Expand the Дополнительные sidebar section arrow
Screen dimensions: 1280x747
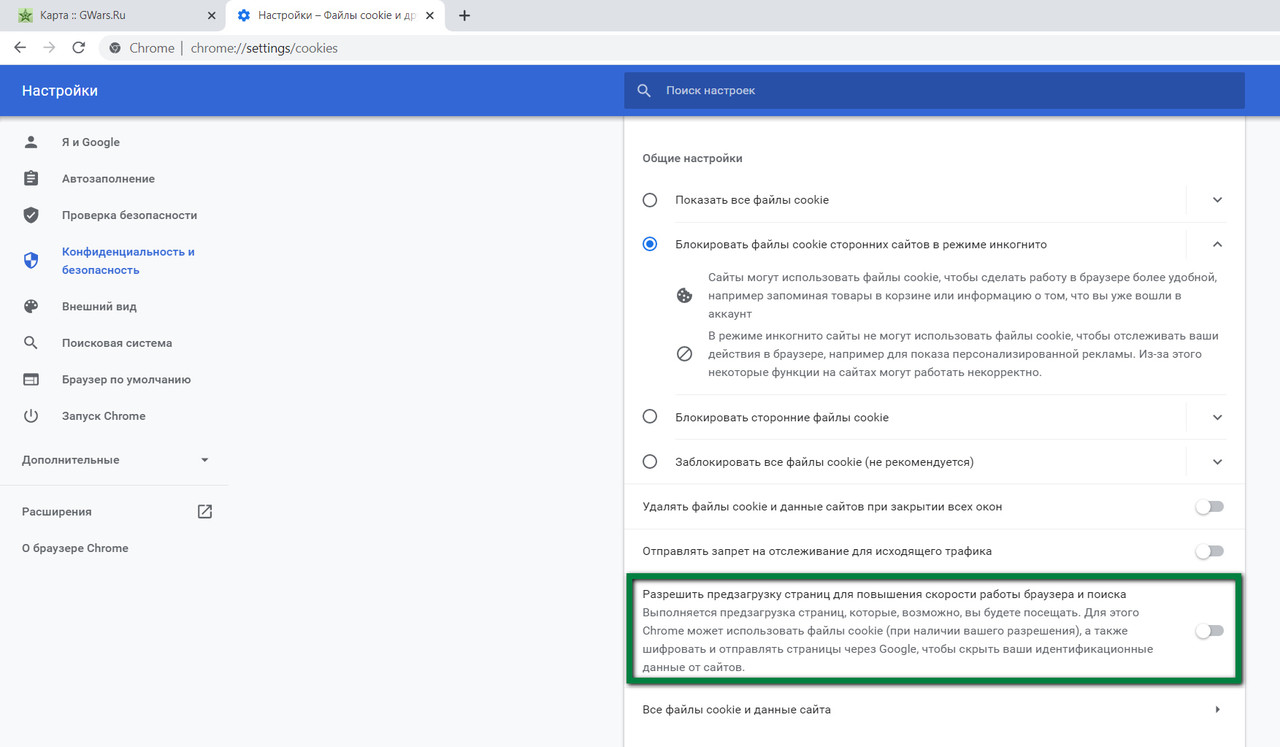pyautogui.click(x=205, y=460)
